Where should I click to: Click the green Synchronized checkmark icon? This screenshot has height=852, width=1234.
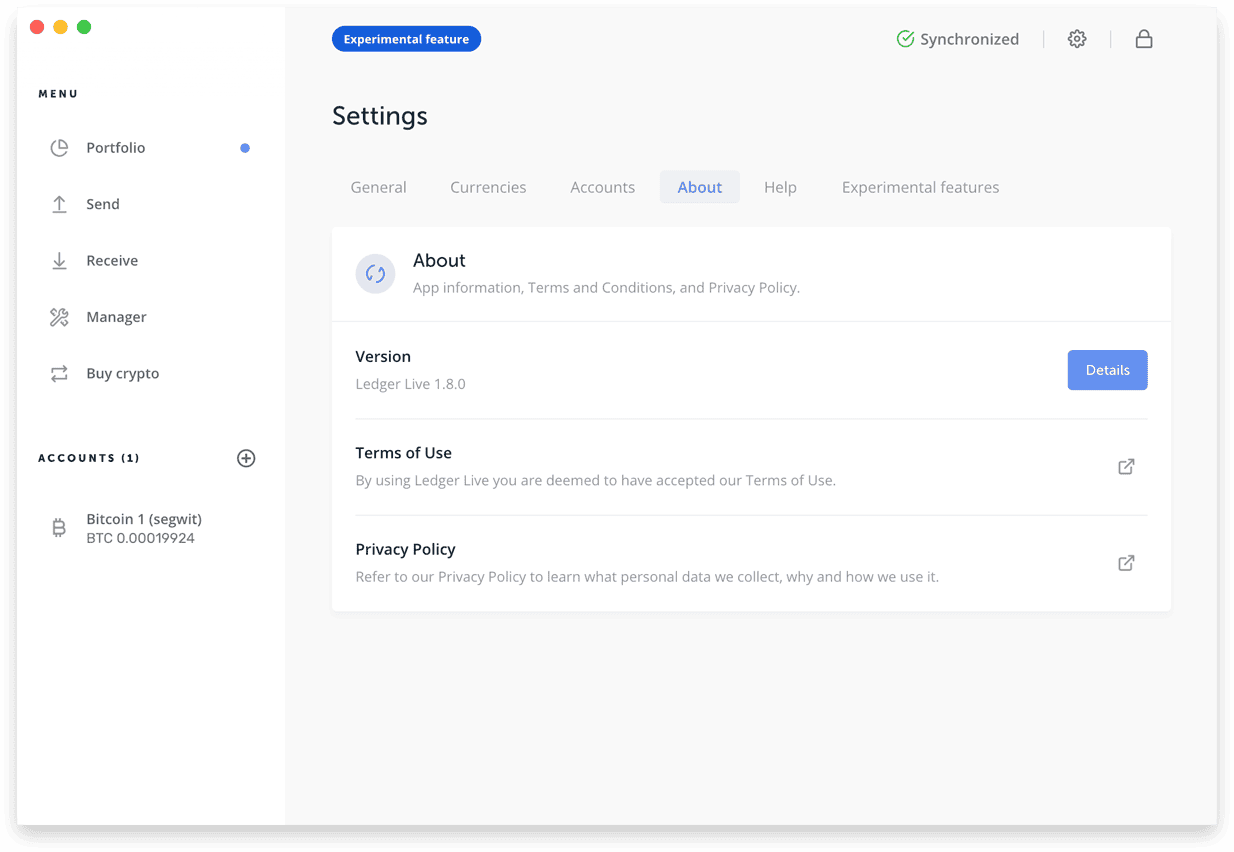pos(905,39)
